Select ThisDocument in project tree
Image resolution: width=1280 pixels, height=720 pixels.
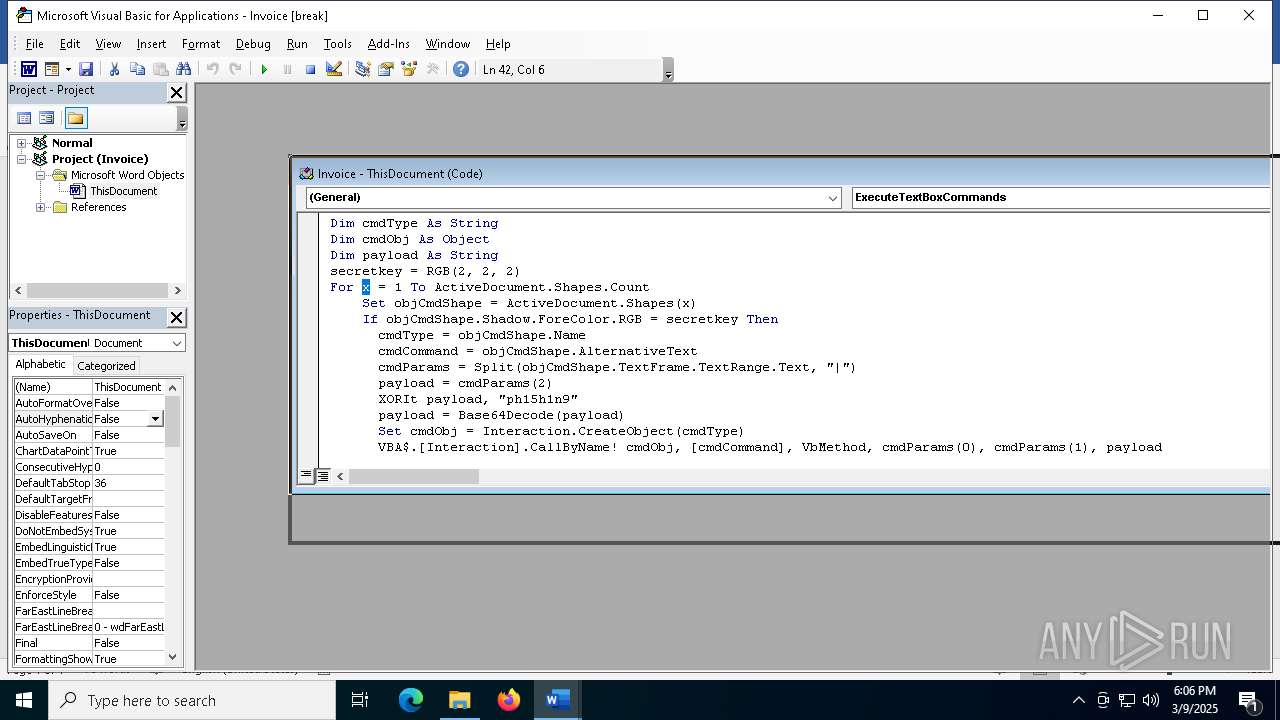pos(123,191)
